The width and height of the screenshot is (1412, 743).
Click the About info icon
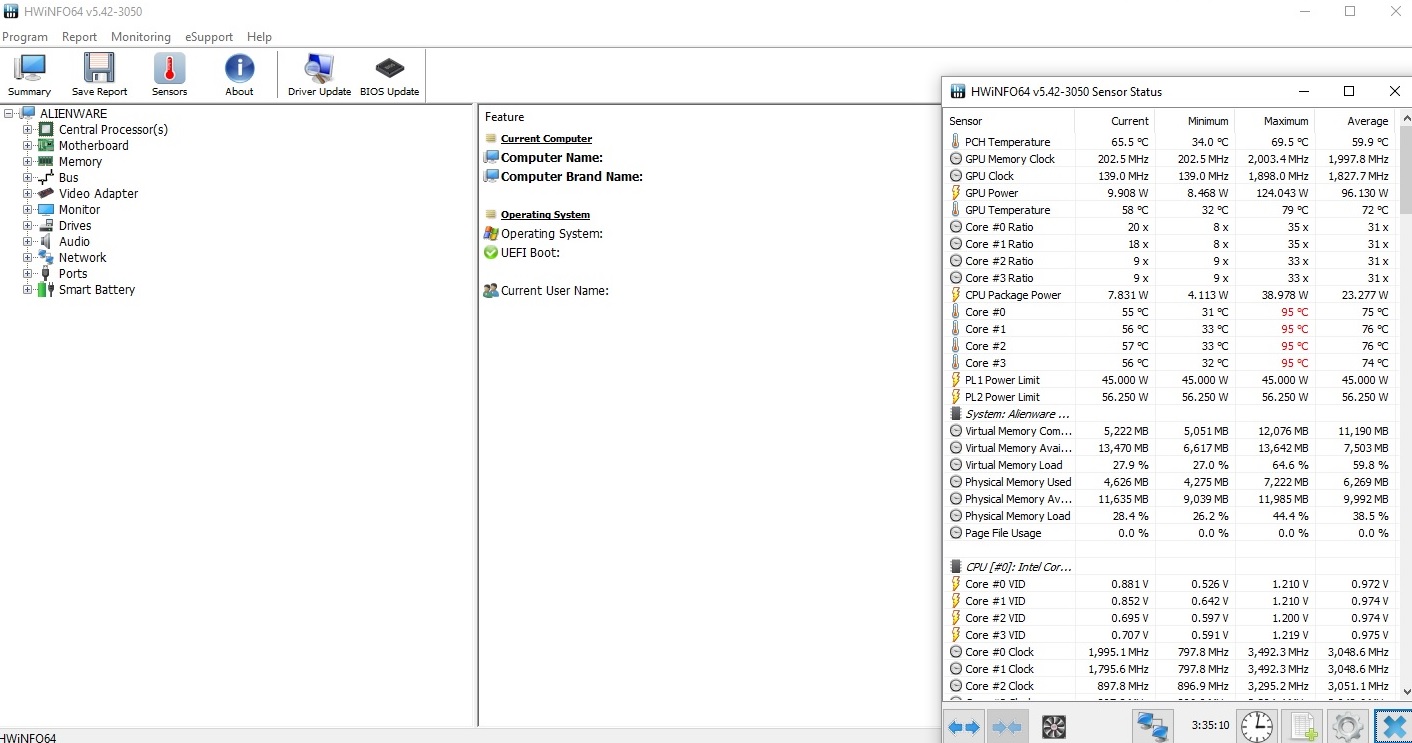pos(239,69)
